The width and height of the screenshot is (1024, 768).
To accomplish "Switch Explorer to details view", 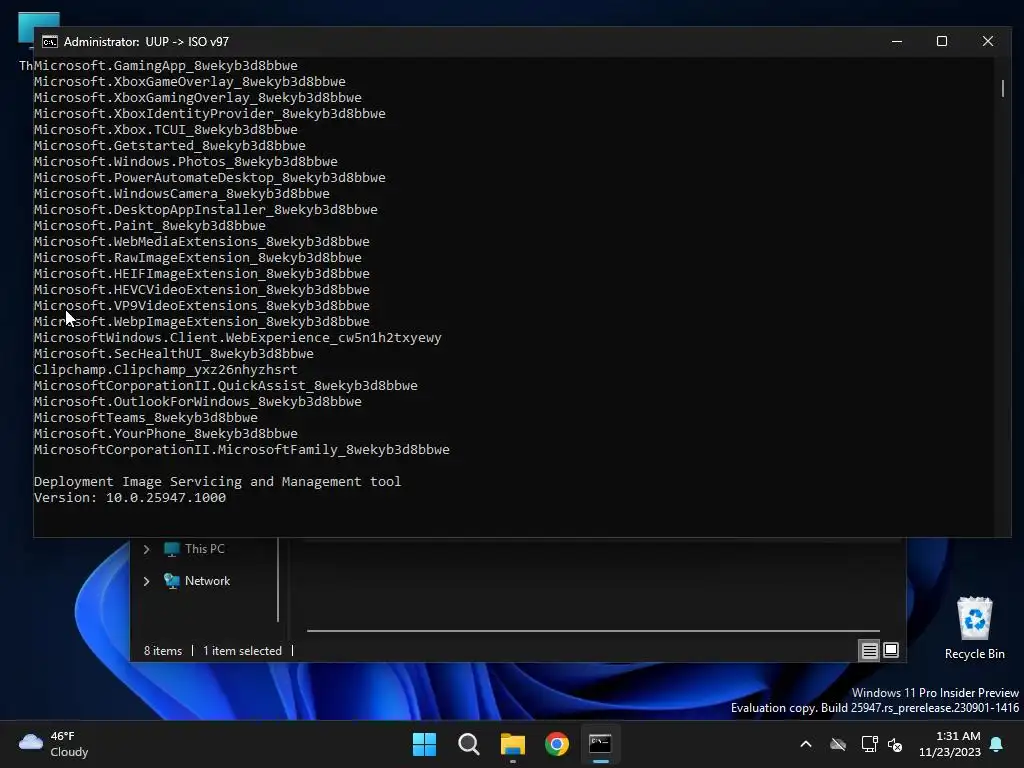I will [869, 650].
